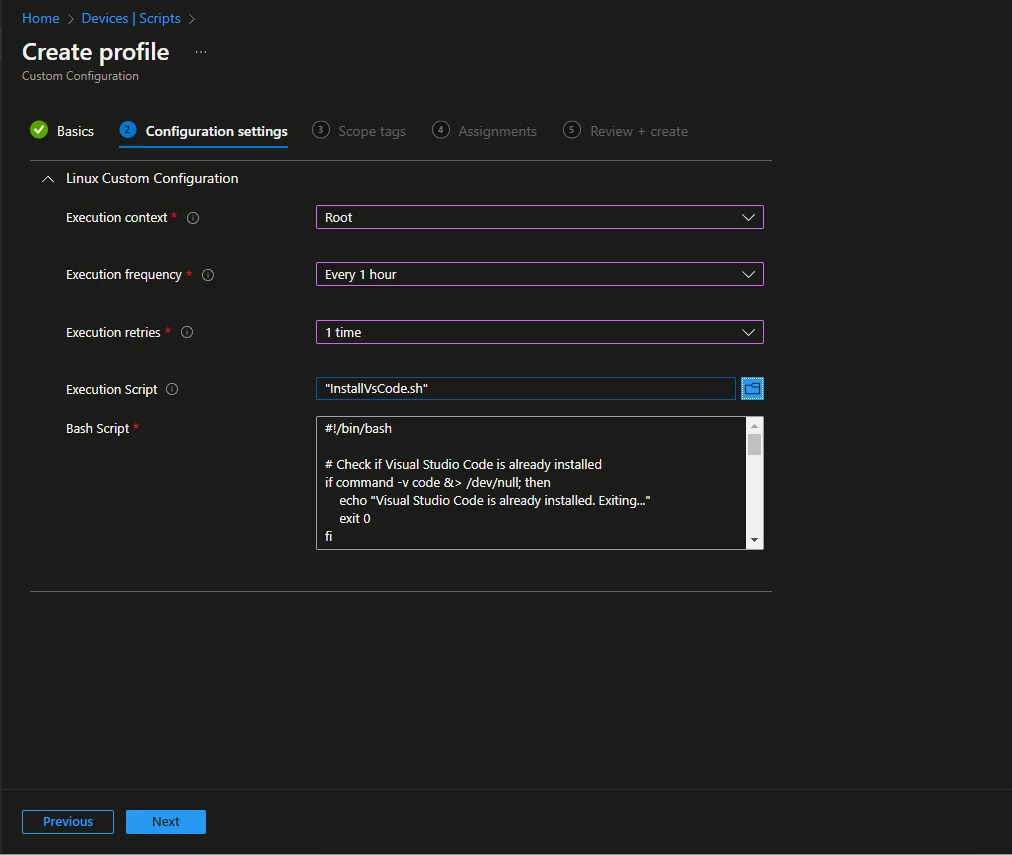Click the folder browse icon for script file
This screenshot has height=855, width=1012.
tap(752, 388)
